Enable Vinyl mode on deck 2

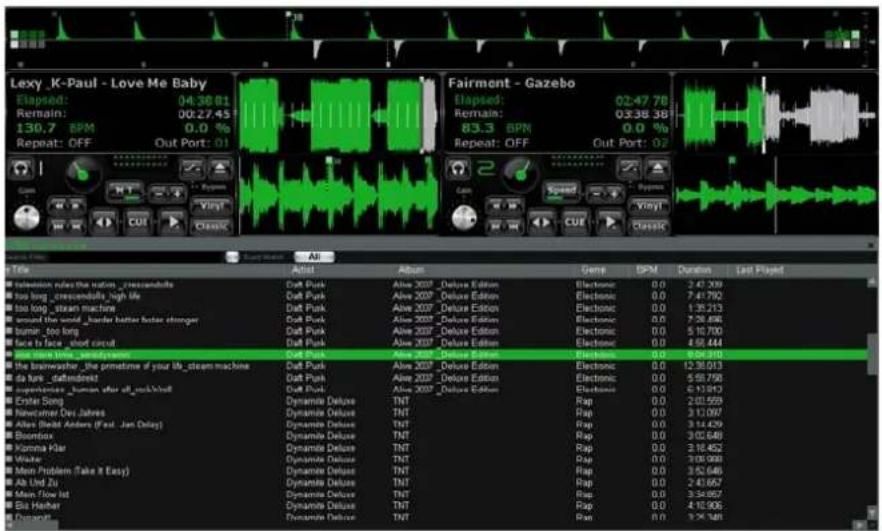(649, 206)
